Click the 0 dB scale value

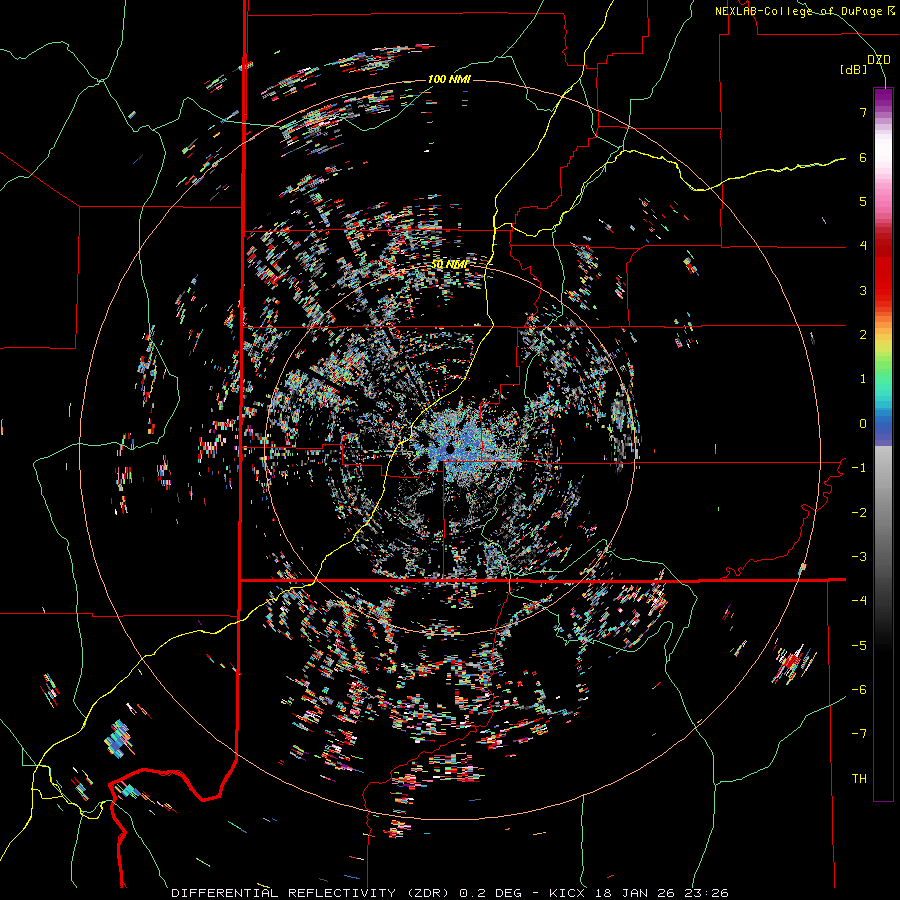click(863, 424)
